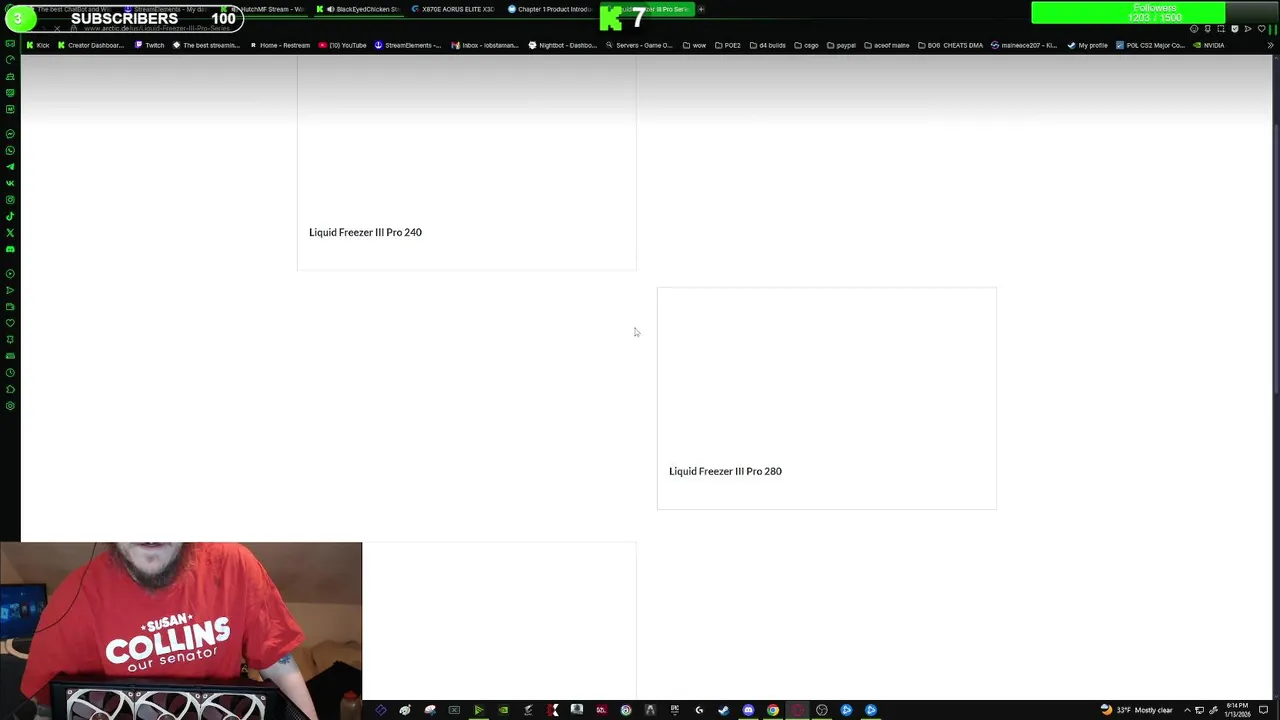1280x720 pixels.
Task: Open the POL CS2 Major bookmark
Action: coord(1151,45)
